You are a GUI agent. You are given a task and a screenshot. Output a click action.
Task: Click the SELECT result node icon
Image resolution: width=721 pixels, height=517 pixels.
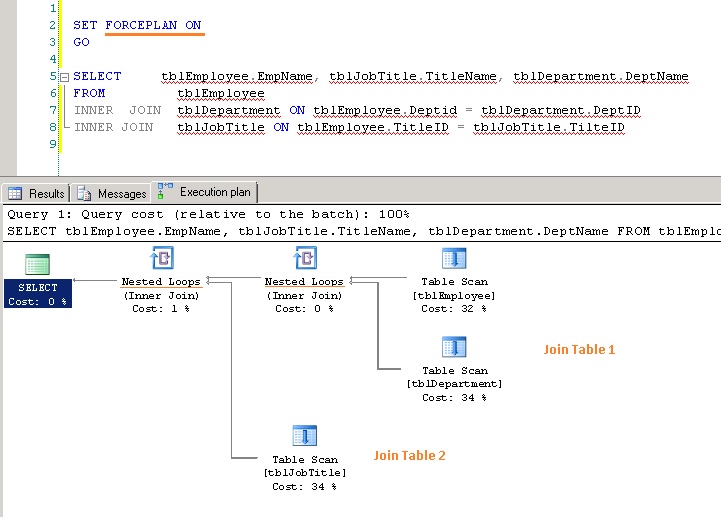38,265
